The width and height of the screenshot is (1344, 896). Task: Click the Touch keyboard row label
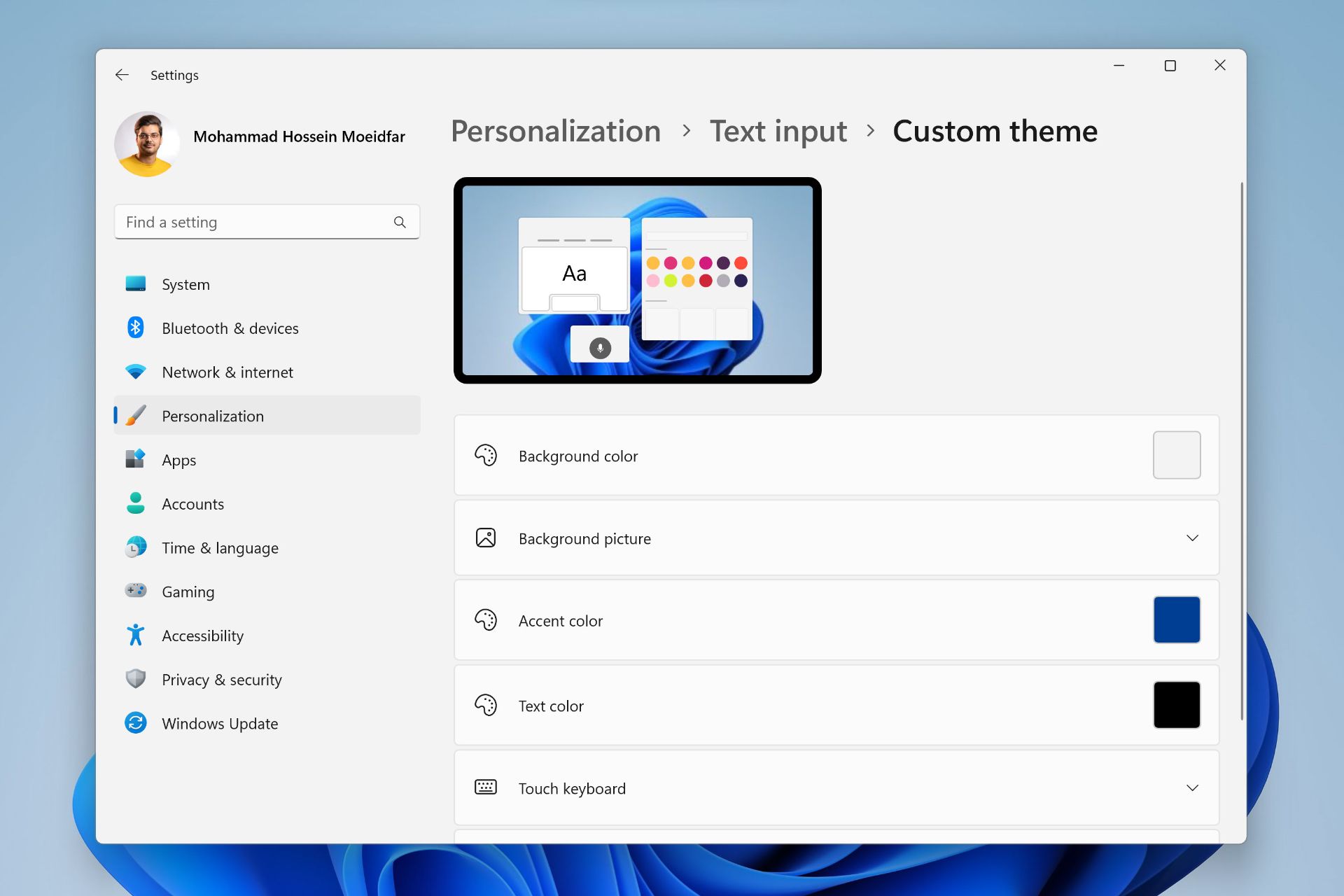pos(572,788)
